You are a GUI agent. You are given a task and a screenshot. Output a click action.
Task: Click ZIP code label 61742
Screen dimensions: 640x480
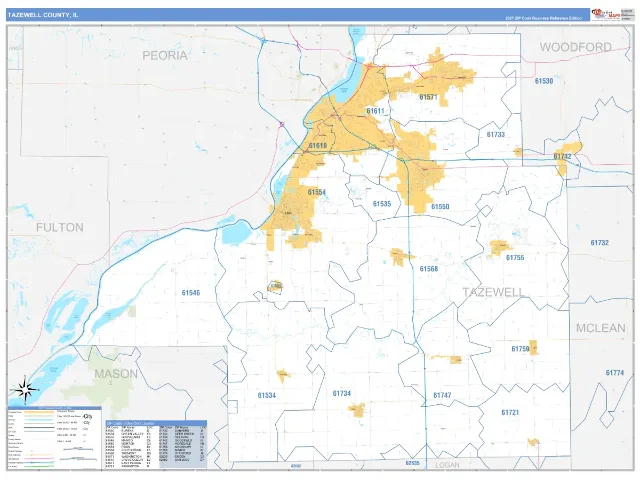(562, 156)
